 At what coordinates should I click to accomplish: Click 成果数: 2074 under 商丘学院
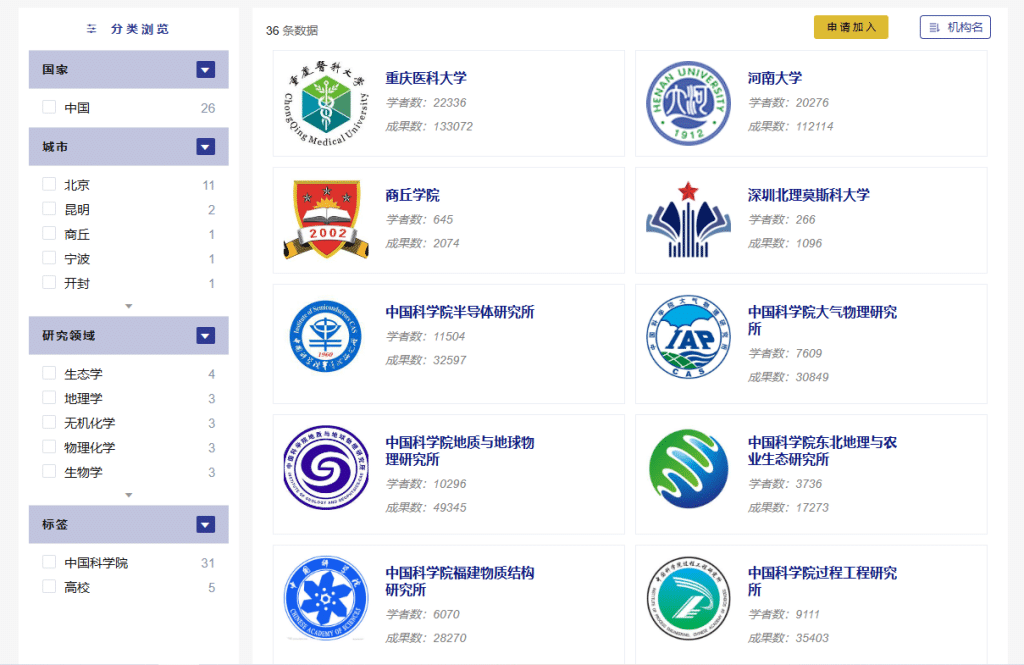[x=422, y=243]
